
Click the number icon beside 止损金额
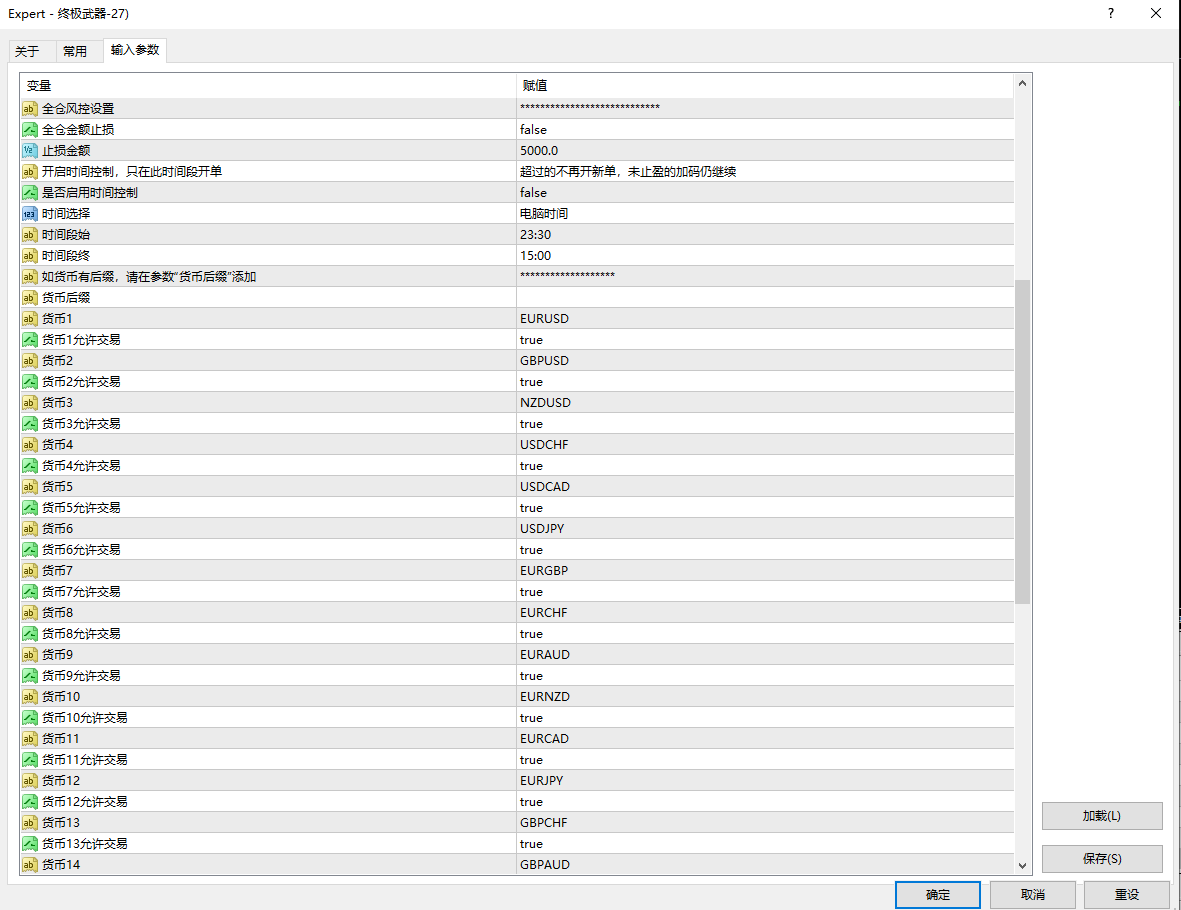(29, 151)
